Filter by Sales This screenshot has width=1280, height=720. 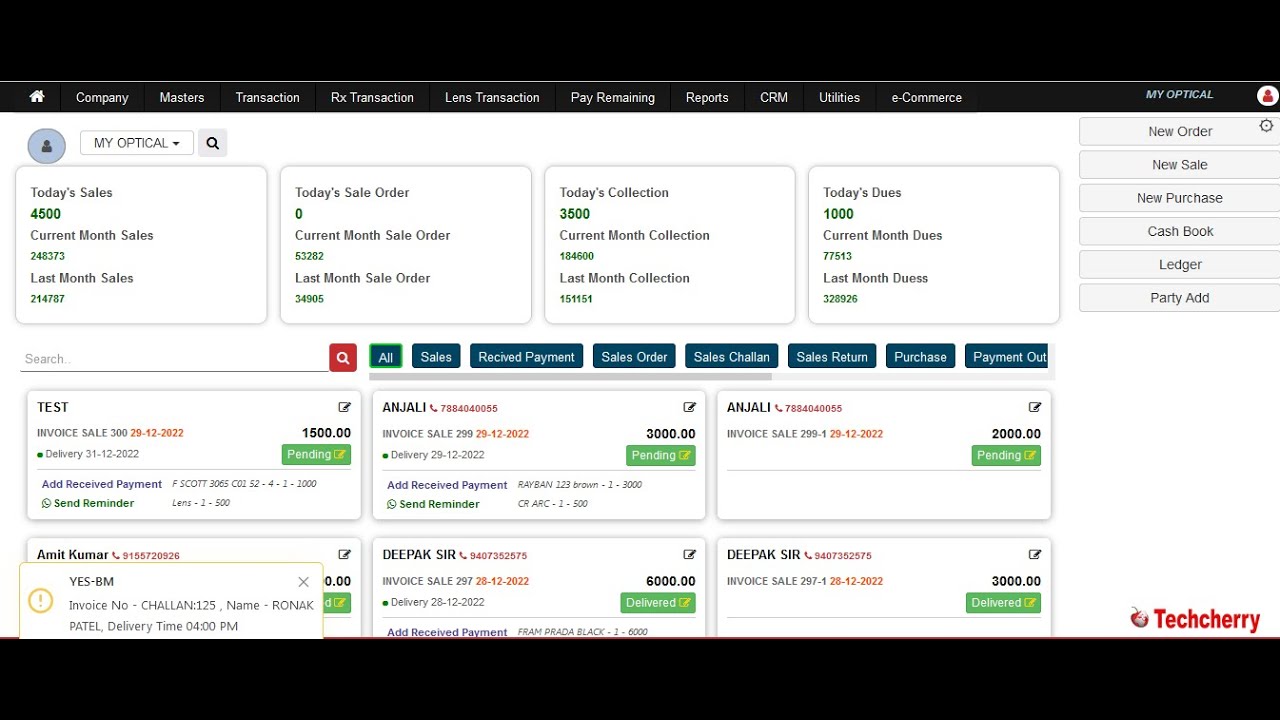point(436,357)
